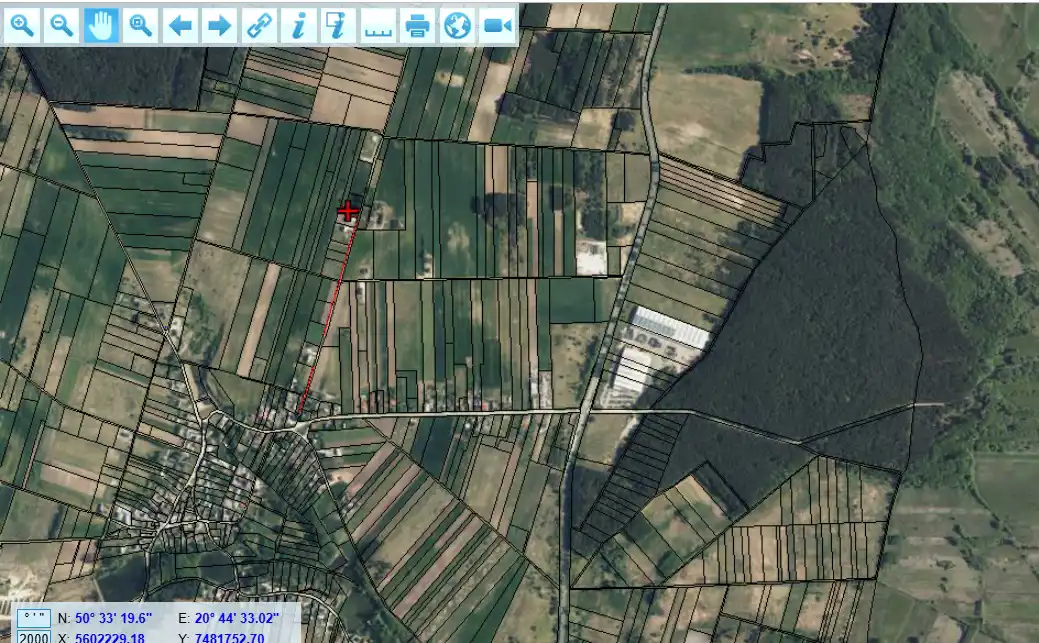Image resolution: width=1039 pixels, height=643 pixels.
Task: Toggle the 2000 coordinate system button
Action: click(34, 637)
